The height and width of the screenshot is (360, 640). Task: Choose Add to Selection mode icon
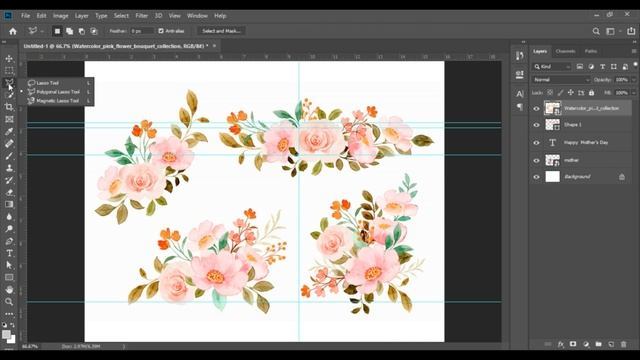click(69, 31)
